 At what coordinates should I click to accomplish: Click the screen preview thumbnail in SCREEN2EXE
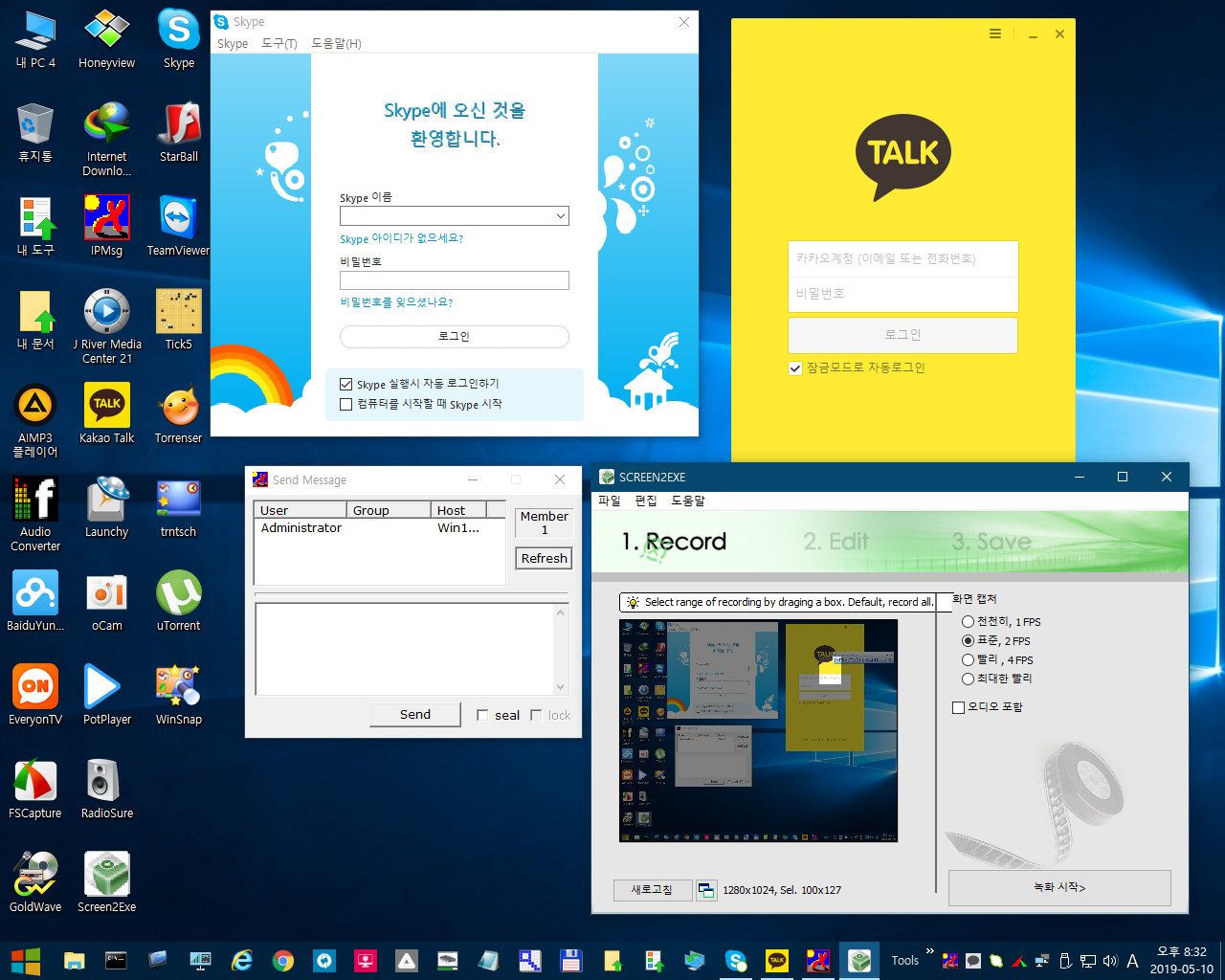click(x=759, y=730)
